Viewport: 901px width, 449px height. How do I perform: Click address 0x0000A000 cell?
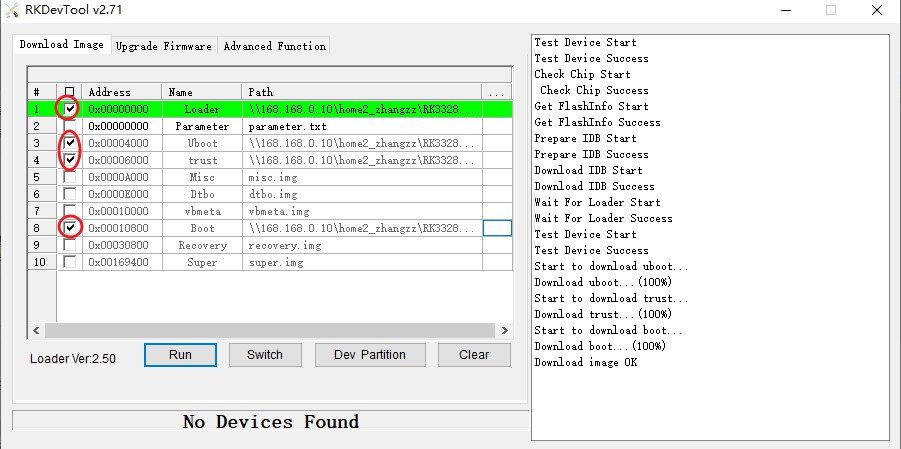pos(122,177)
